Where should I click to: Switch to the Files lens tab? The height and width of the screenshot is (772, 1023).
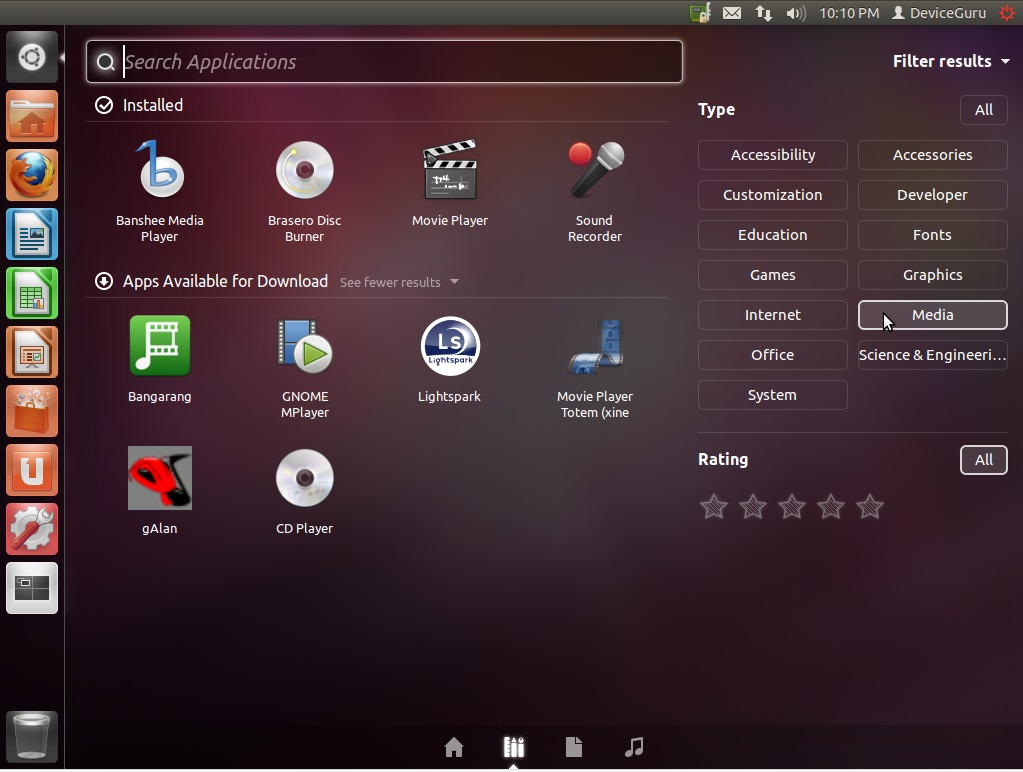point(573,747)
